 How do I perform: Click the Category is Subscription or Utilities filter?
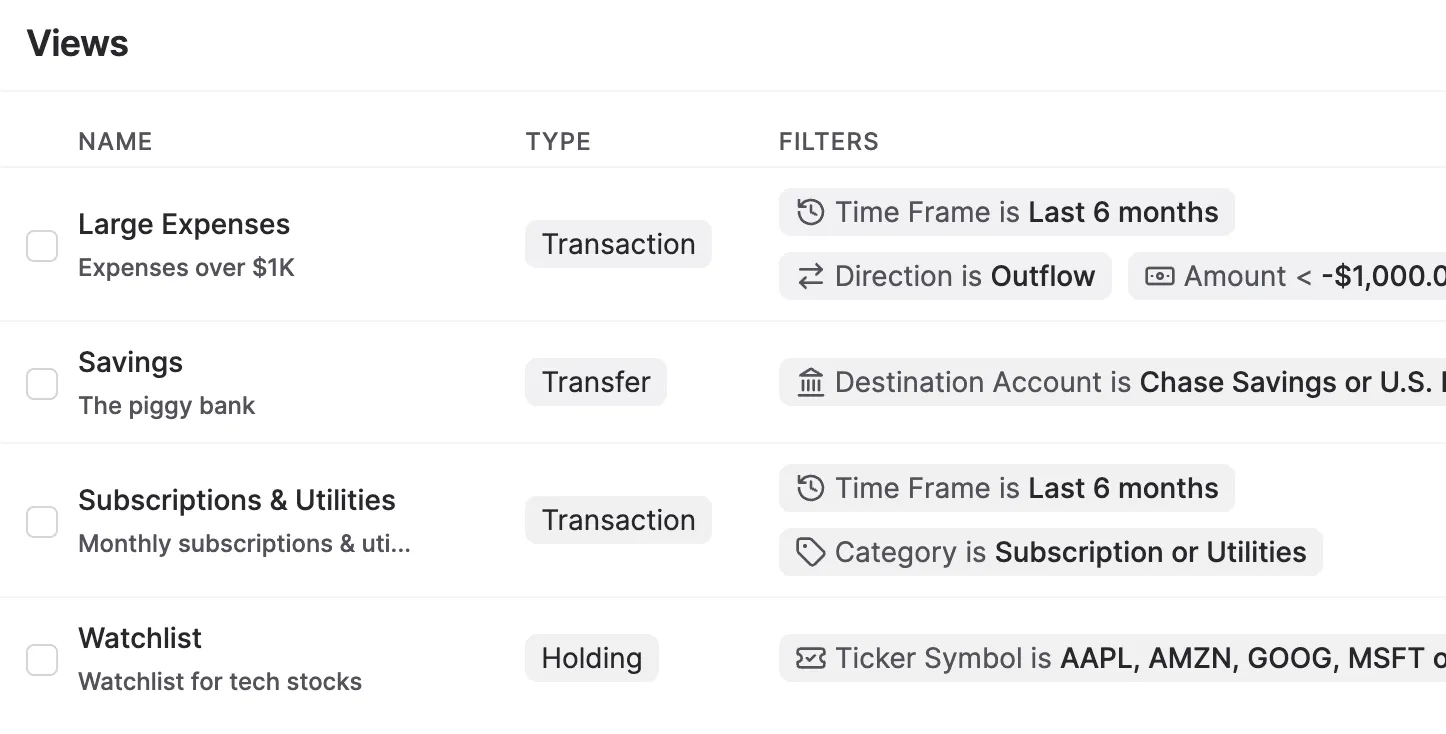tap(1050, 552)
